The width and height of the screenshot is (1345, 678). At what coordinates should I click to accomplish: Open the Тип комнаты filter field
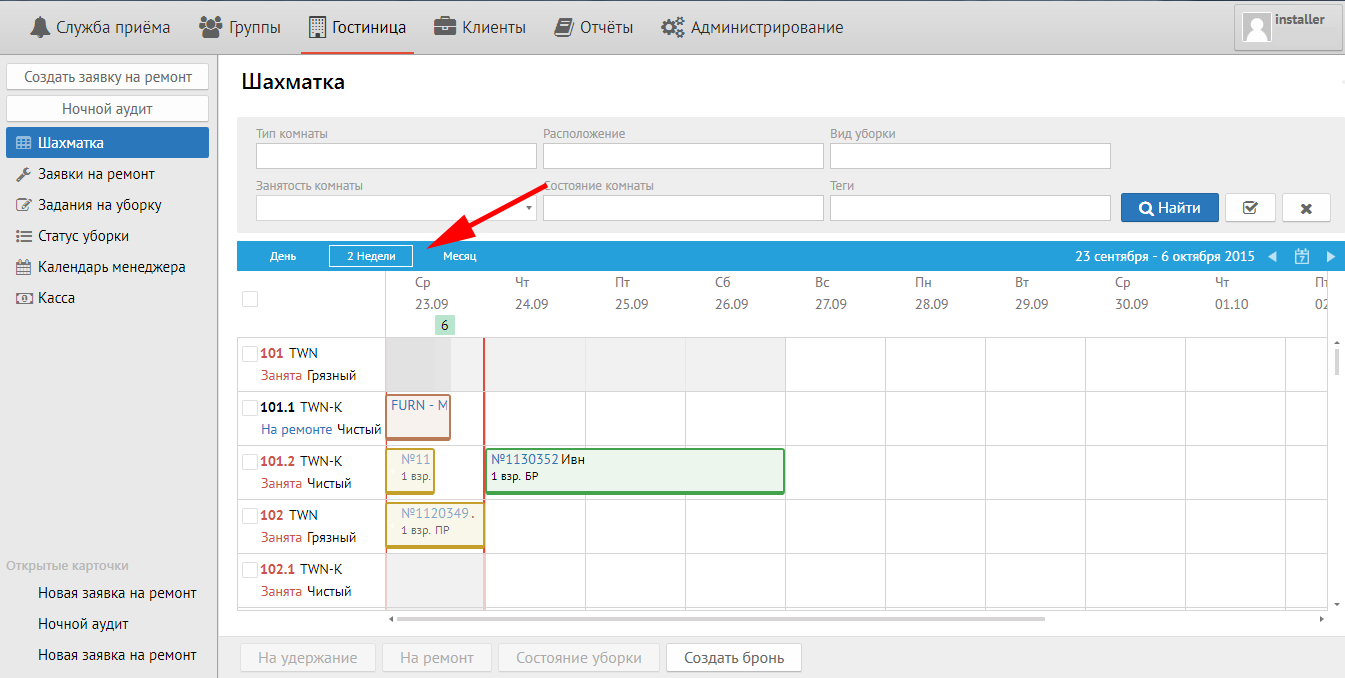click(396, 156)
